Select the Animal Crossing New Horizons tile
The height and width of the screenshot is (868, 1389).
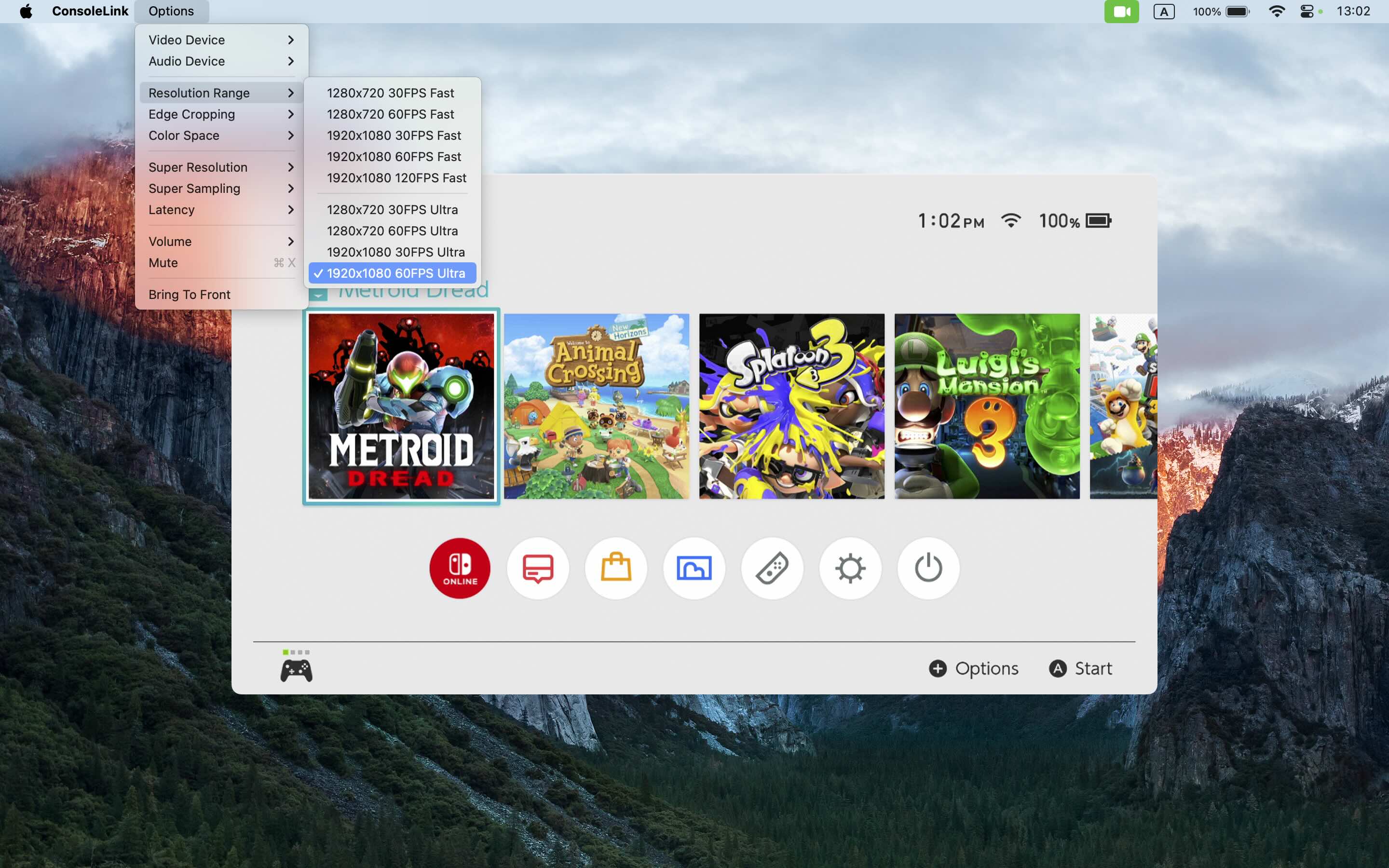click(x=596, y=406)
